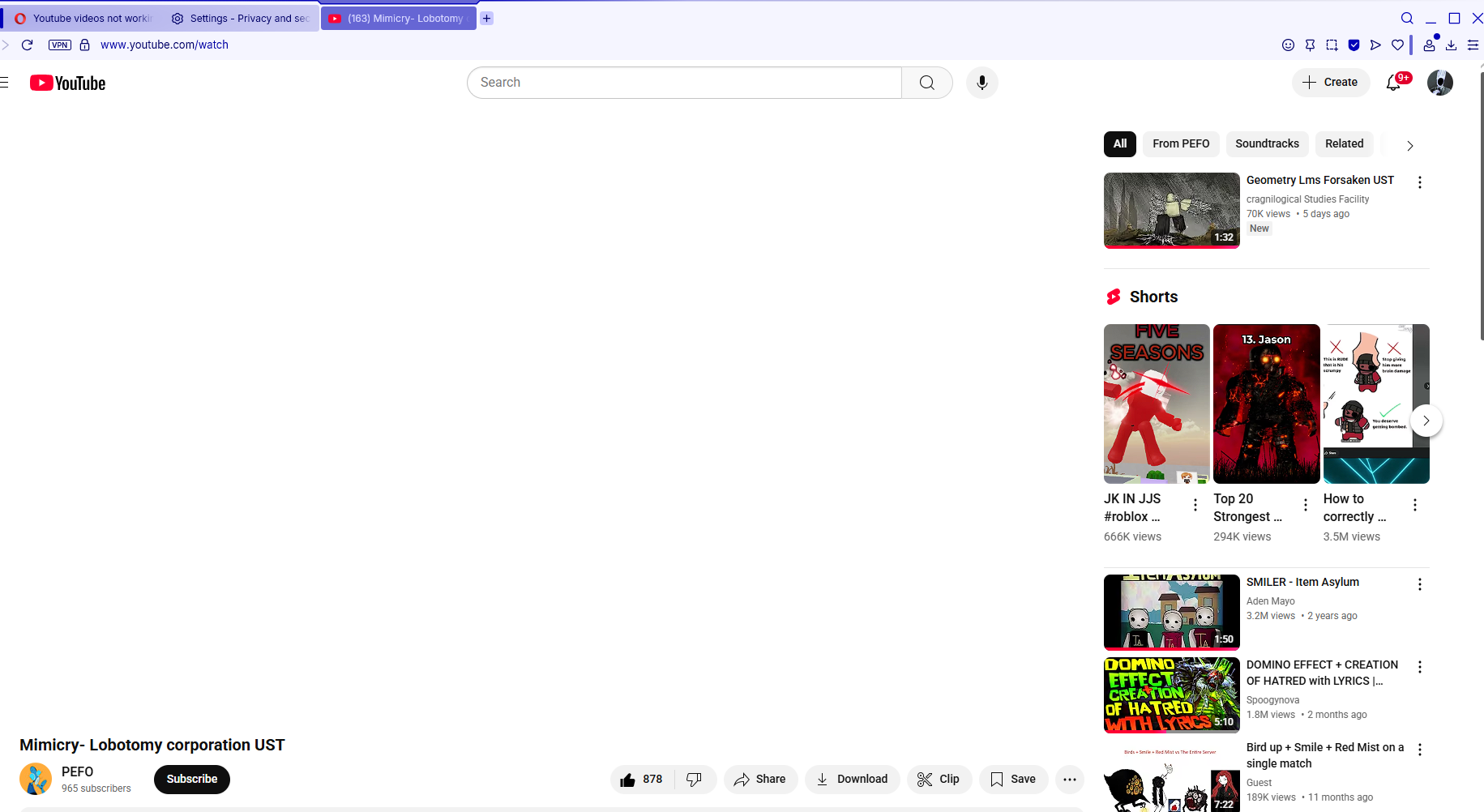Open the Top 20 Strongest short thumbnail
Viewport: 1484px width, 812px height.
pos(1266,404)
